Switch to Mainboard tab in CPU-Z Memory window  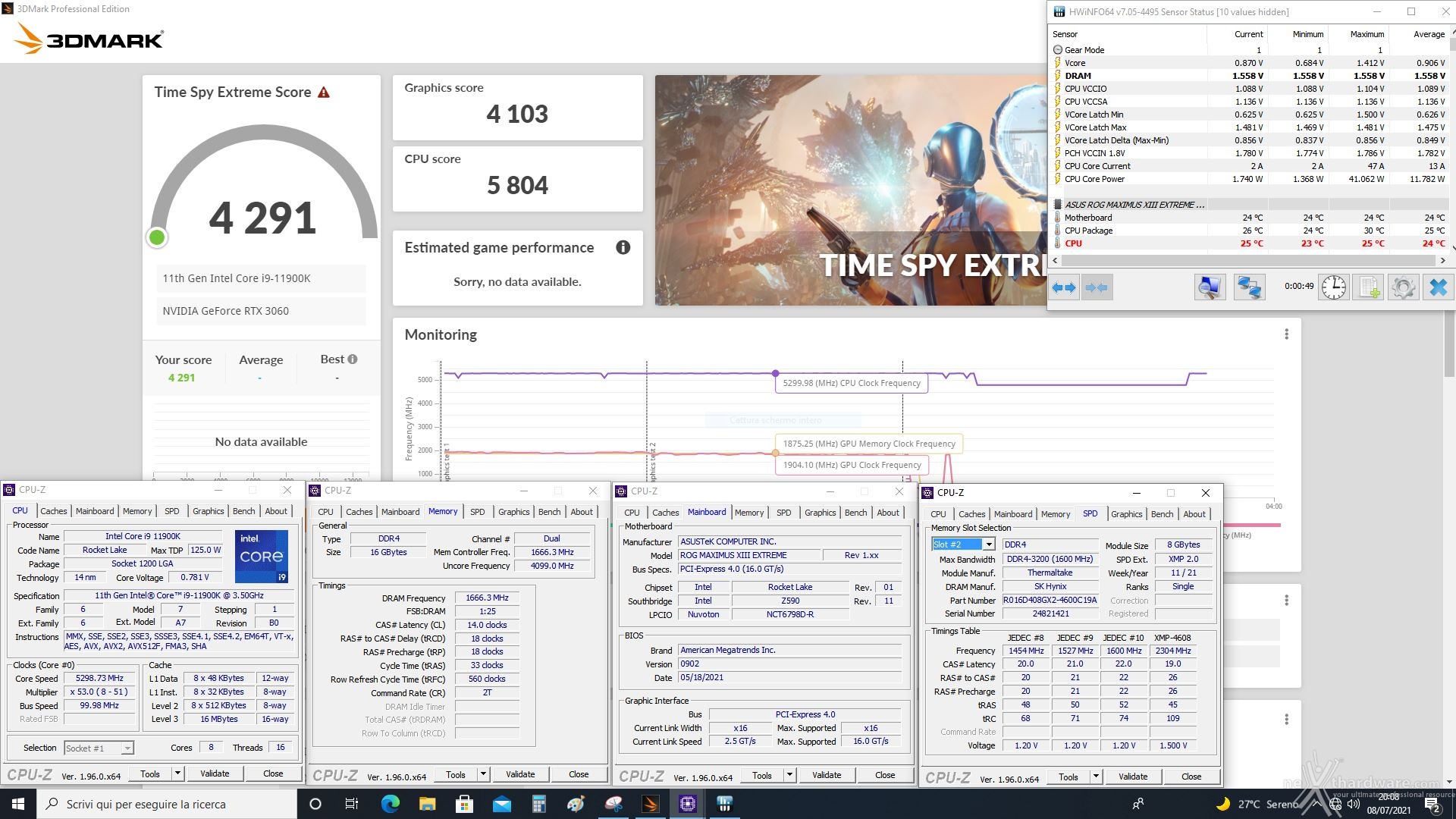pos(400,512)
